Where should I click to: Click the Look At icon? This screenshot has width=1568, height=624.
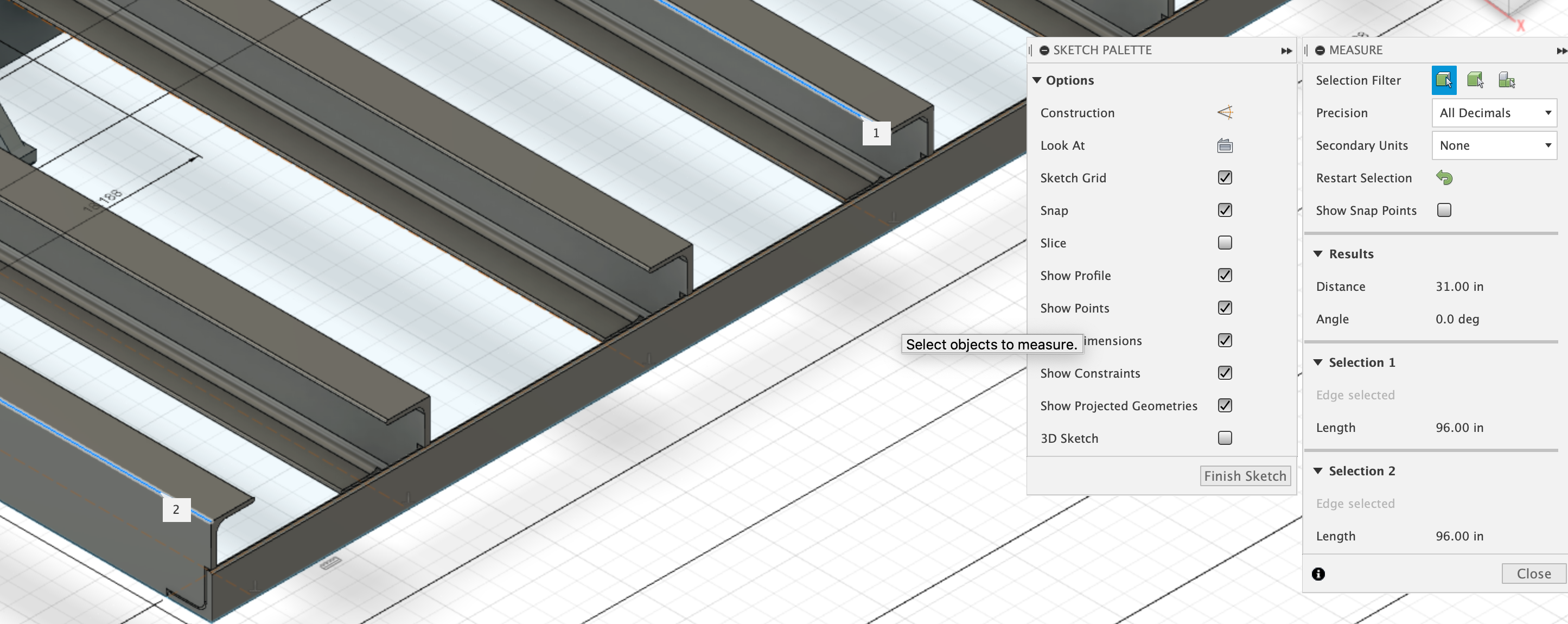pyautogui.click(x=1225, y=145)
